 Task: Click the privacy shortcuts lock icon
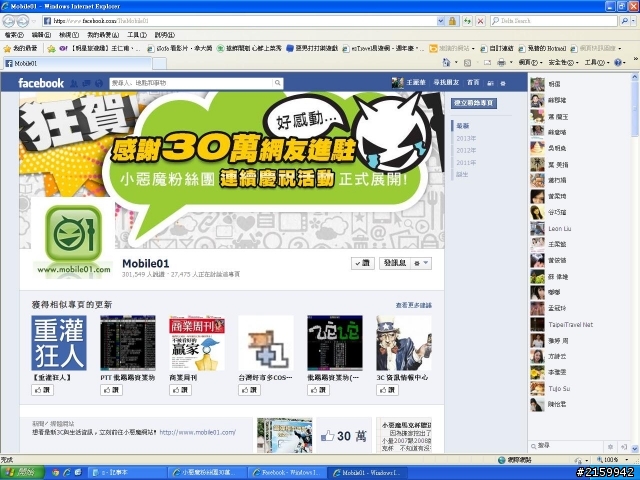(x=490, y=83)
